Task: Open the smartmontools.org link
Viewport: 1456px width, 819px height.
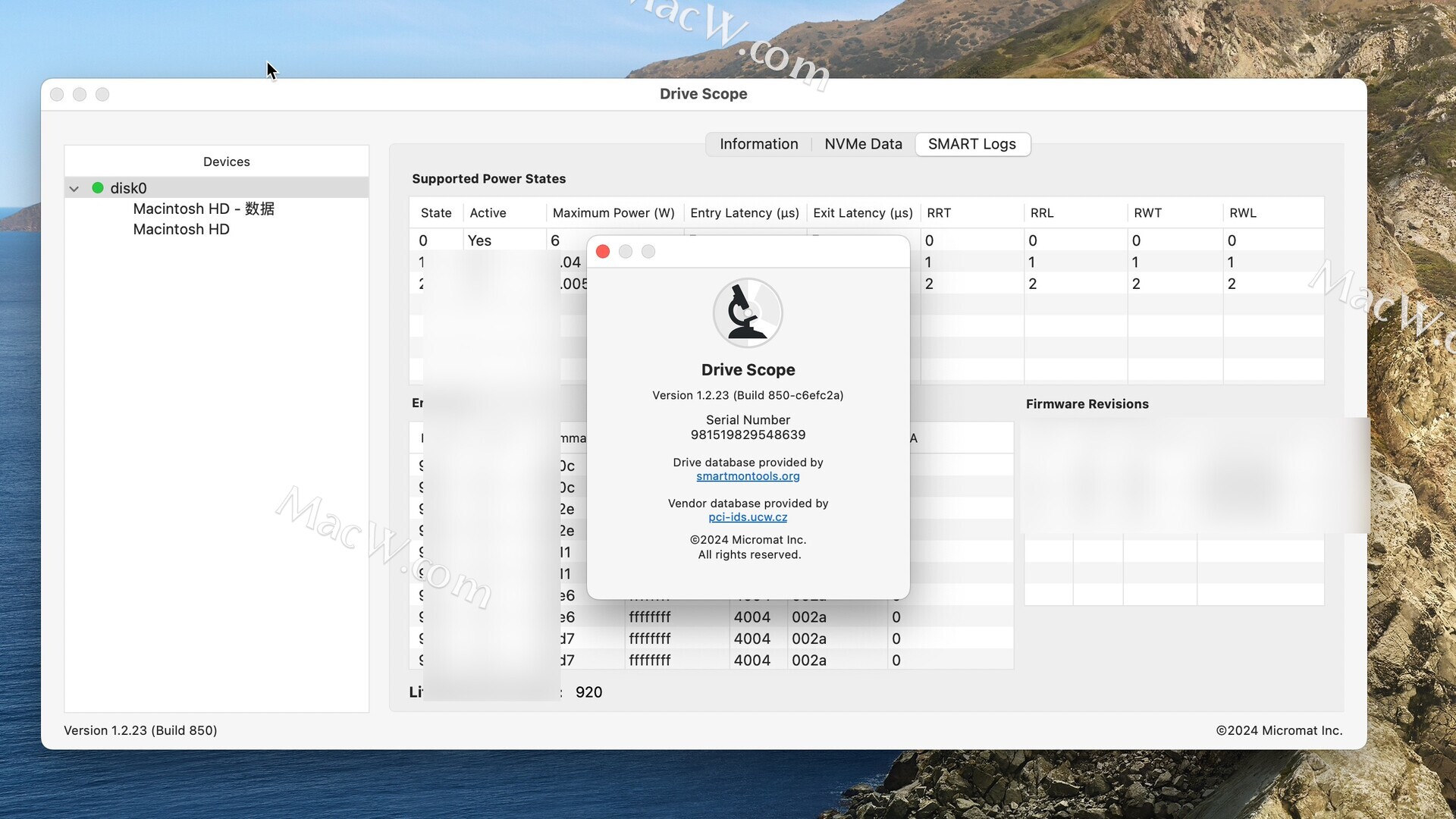Action: coord(748,476)
